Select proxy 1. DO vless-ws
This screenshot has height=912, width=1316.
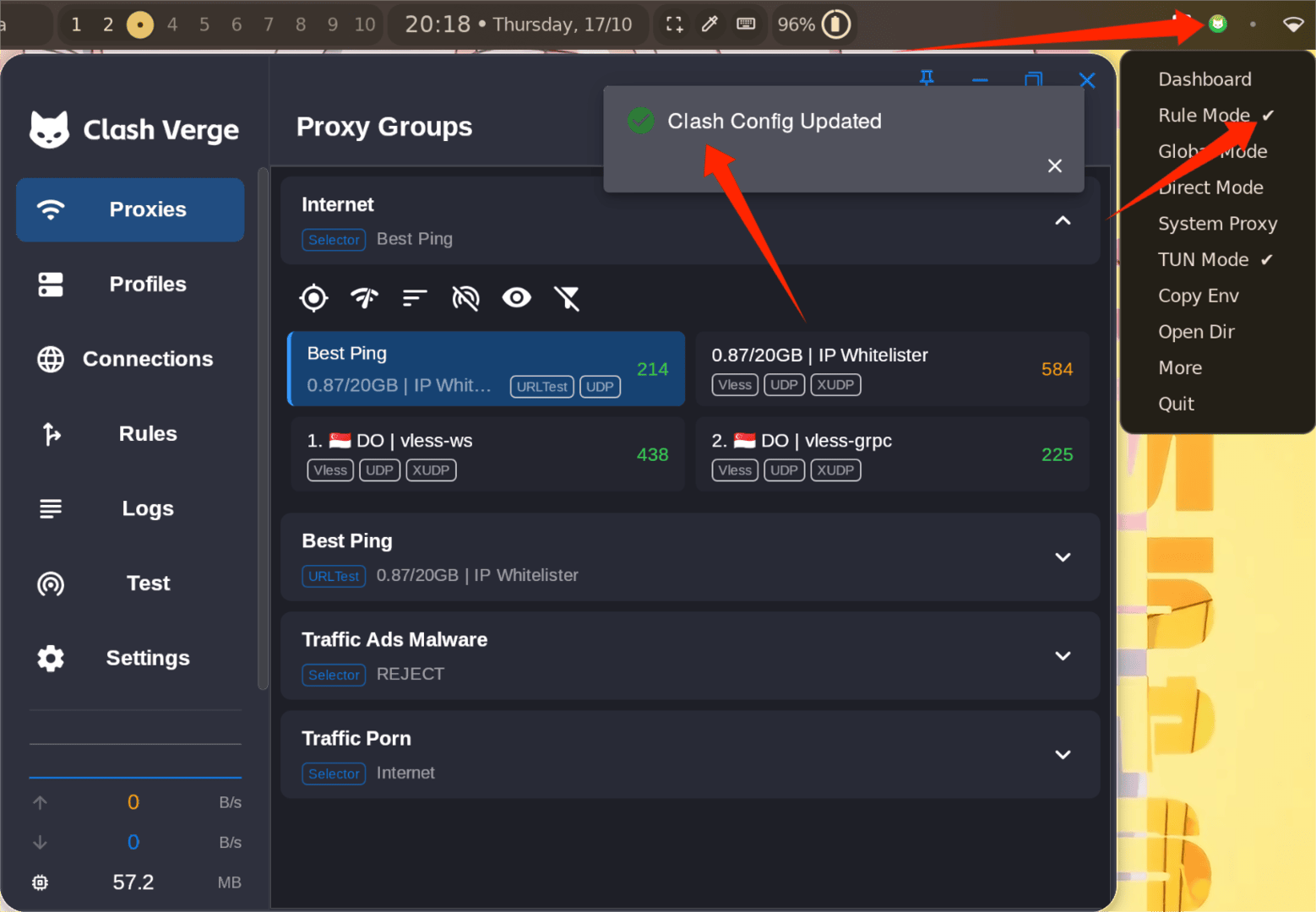(x=487, y=454)
